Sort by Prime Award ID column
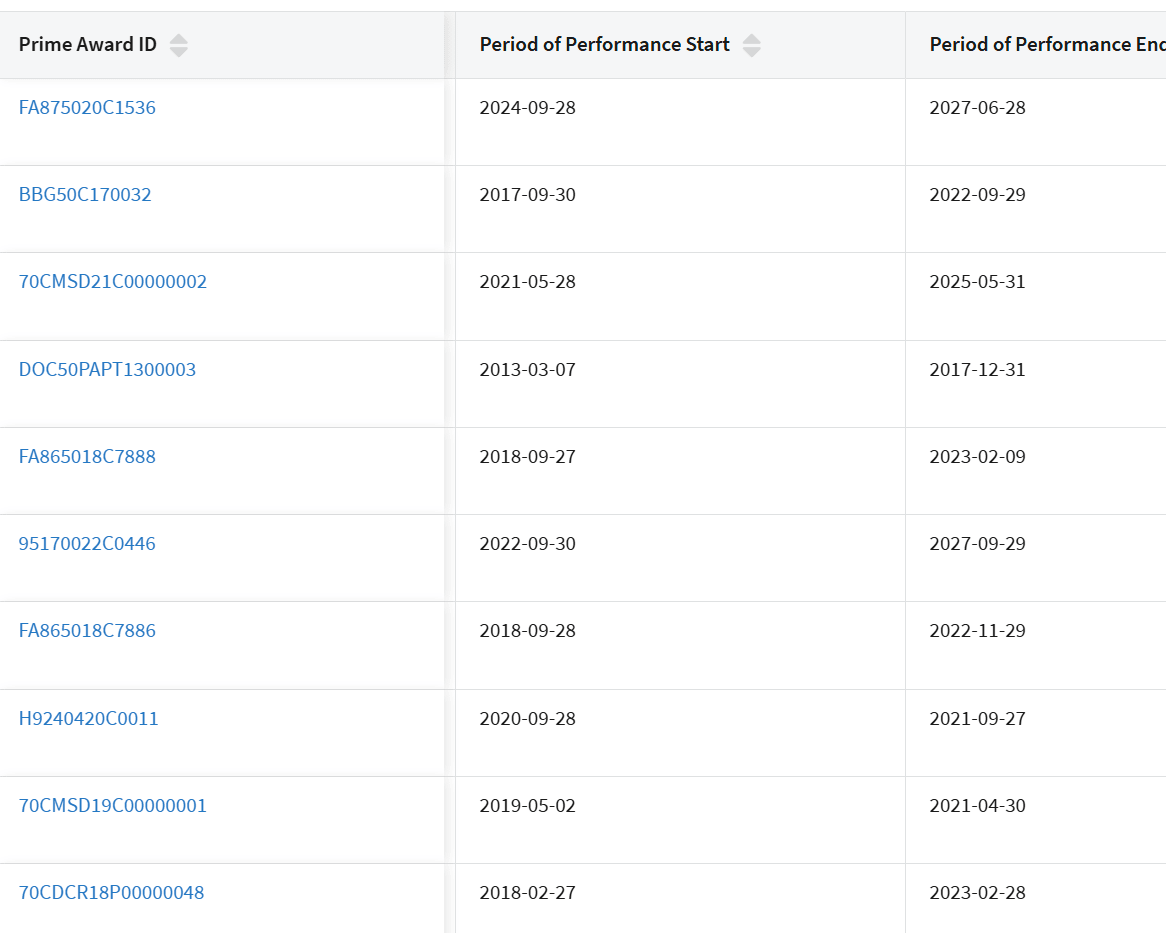1166x933 pixels. click(178, 45)
